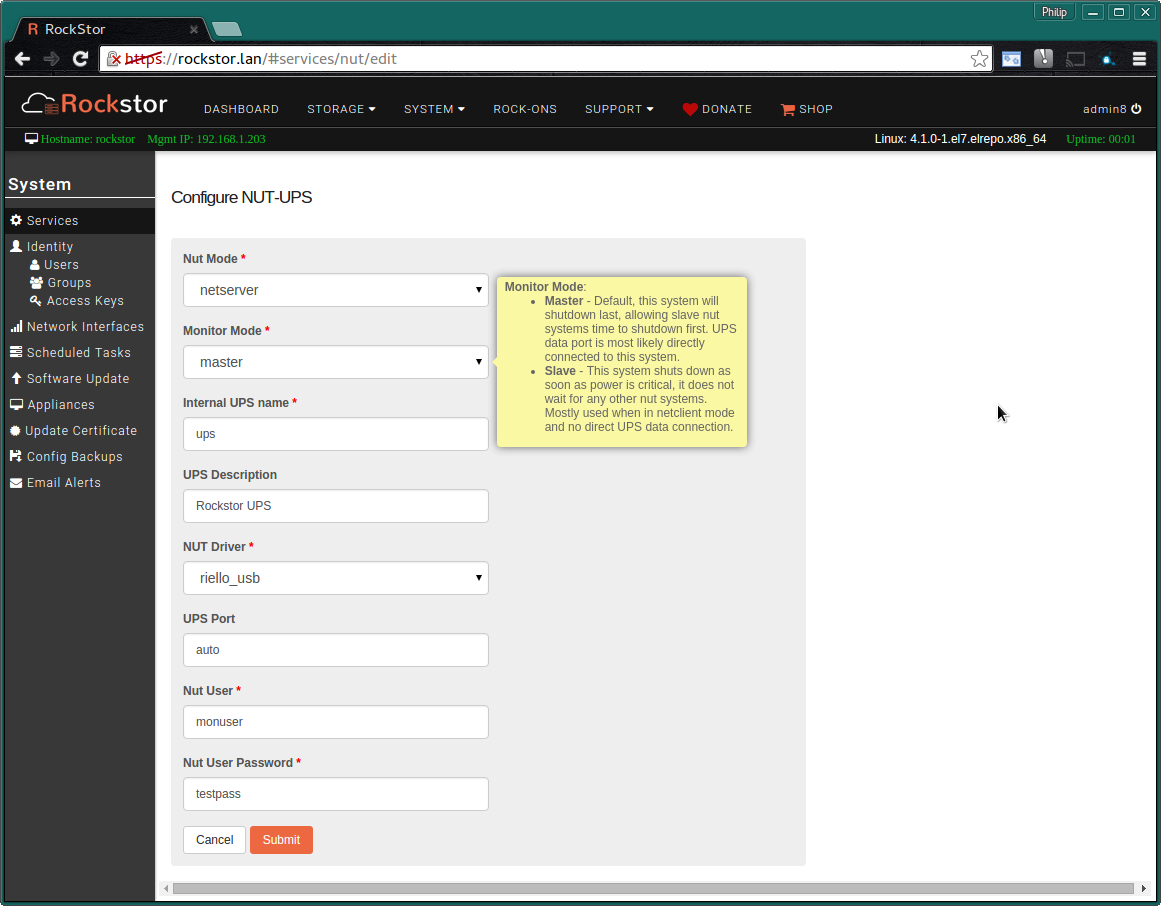Click the browser address bar URL
This screenshot has width=1161, height=906.
click(x=261, y=58)
